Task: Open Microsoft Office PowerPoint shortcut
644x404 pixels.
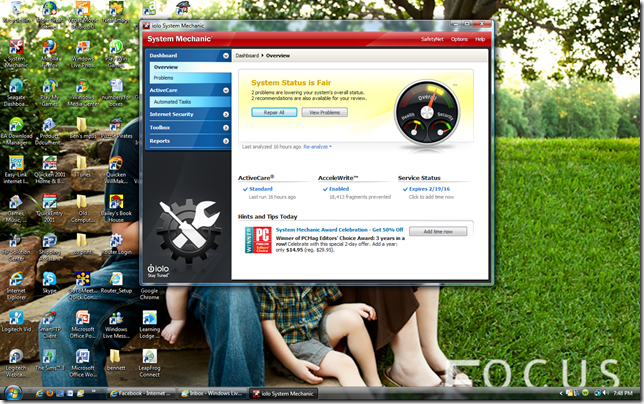Action: (x=83, y=324)
